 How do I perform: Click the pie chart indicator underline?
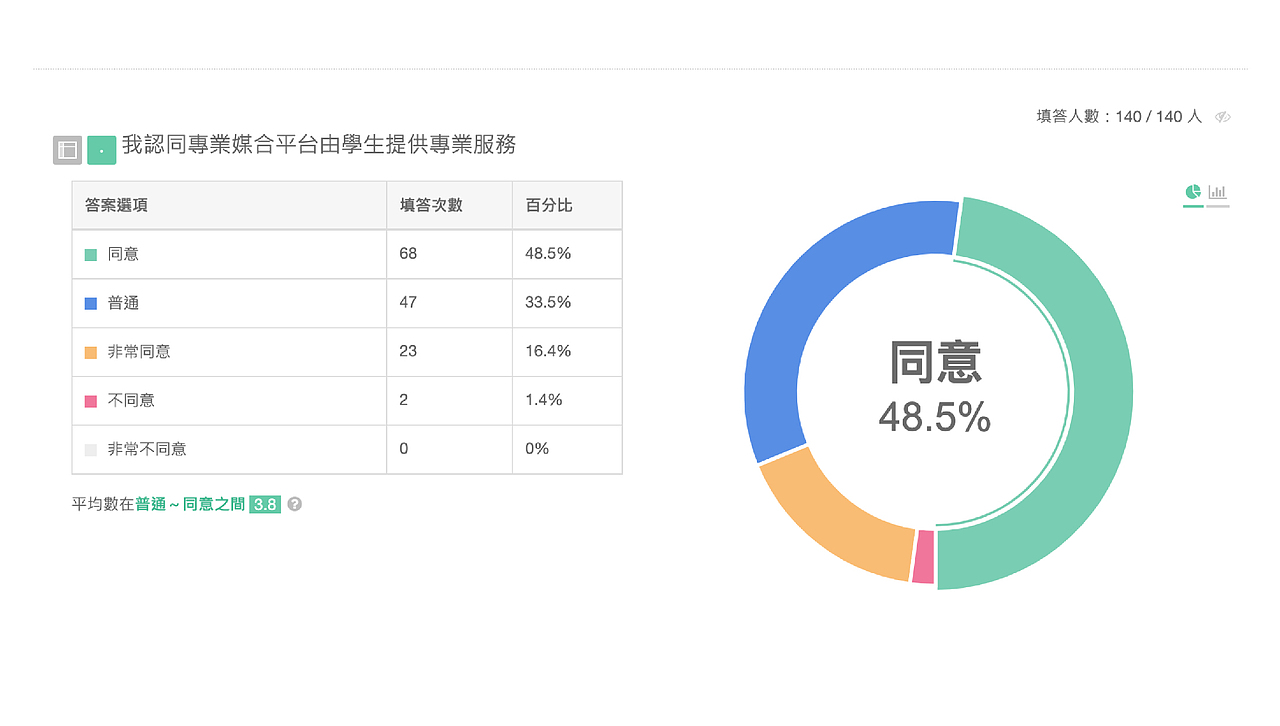click(1193, 206)
